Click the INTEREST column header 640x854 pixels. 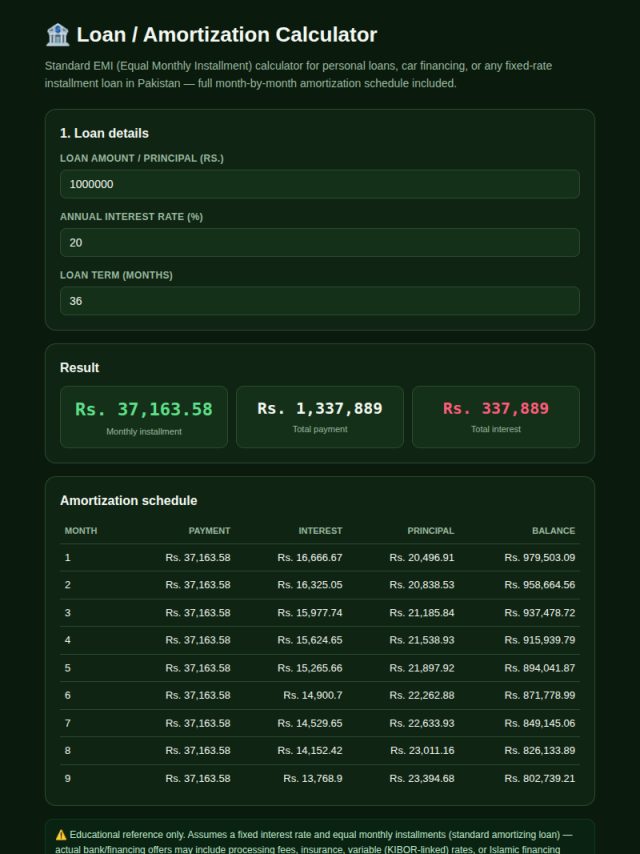point(320,530)
